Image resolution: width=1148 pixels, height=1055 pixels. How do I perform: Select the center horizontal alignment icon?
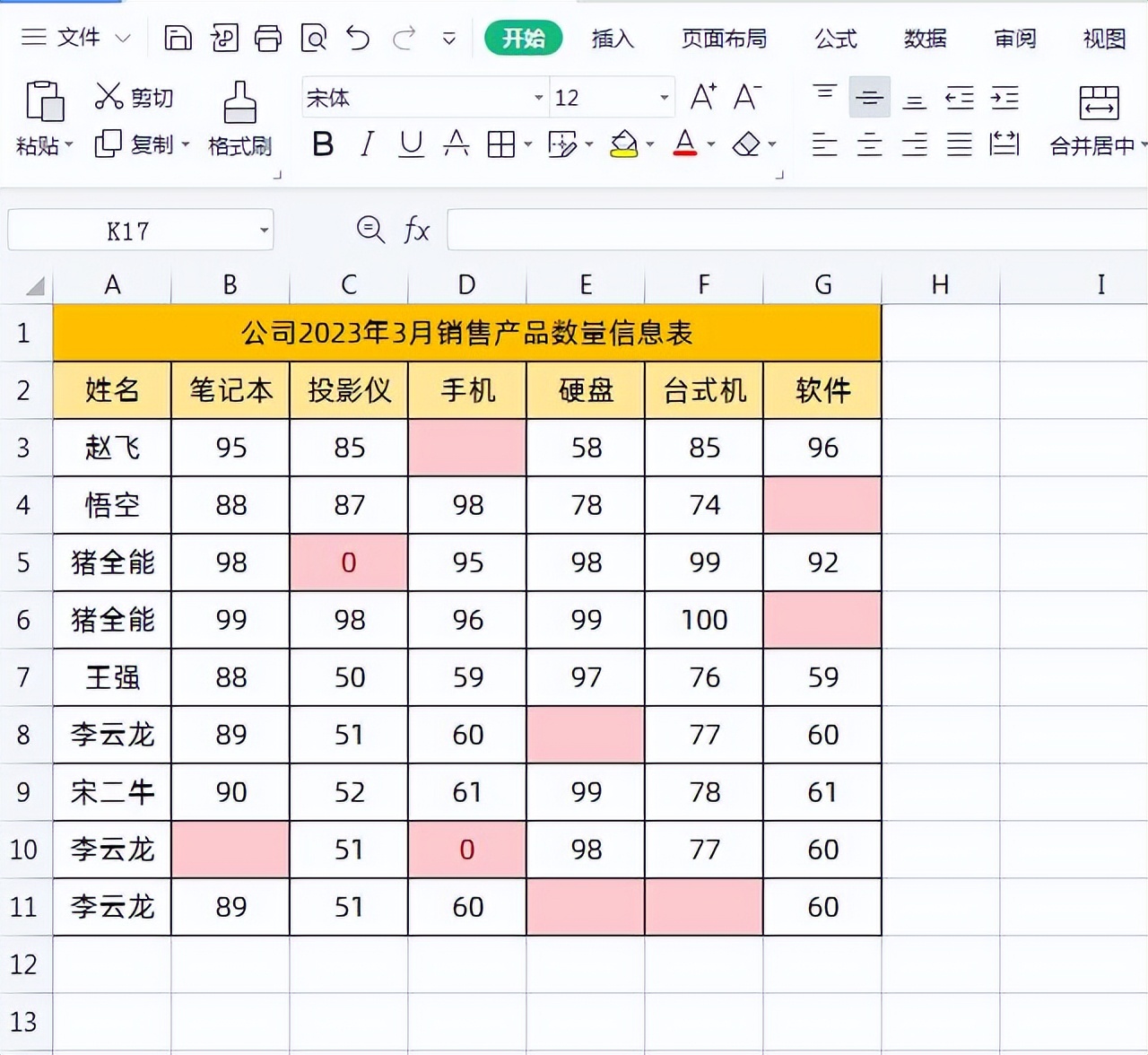coord(868,144)
